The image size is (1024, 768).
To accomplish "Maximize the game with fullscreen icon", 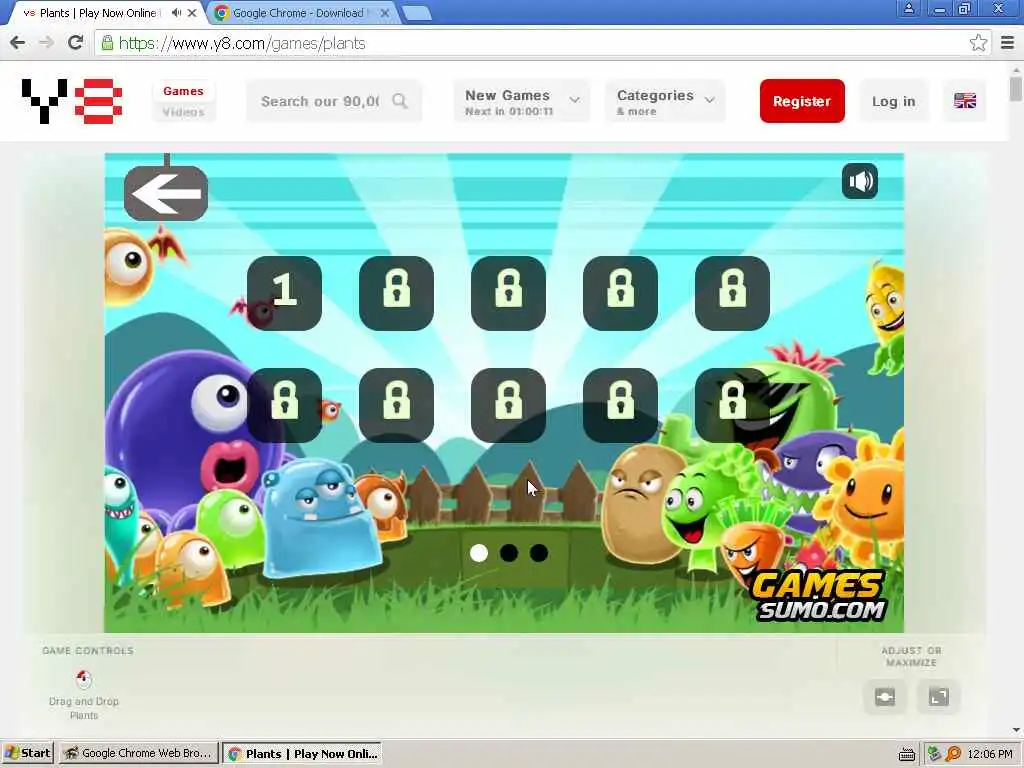I will pyautogui.click(x=938, y=697).
